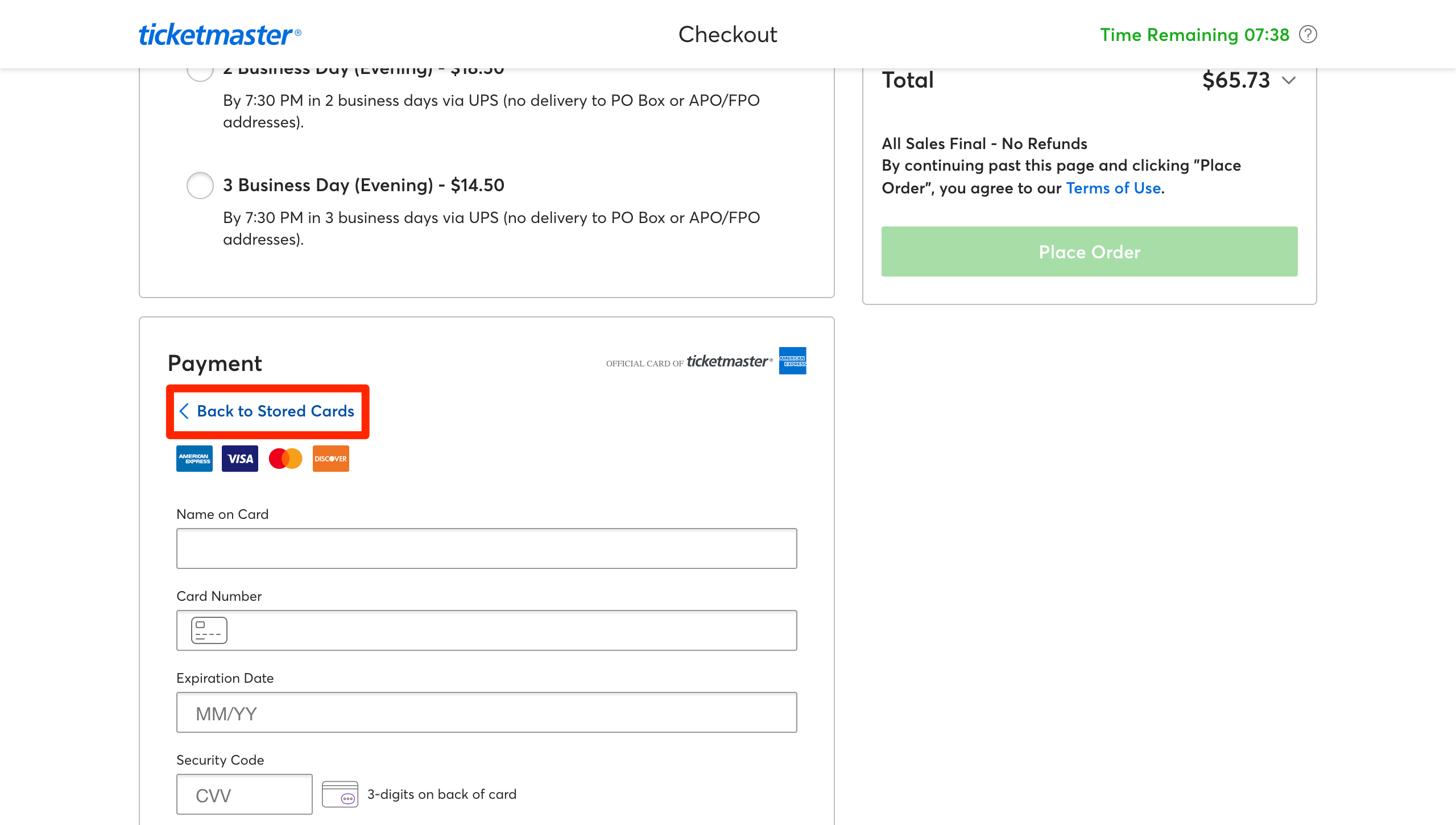
Task: Open the Terms of Use link
Action: click(1113, 188)
